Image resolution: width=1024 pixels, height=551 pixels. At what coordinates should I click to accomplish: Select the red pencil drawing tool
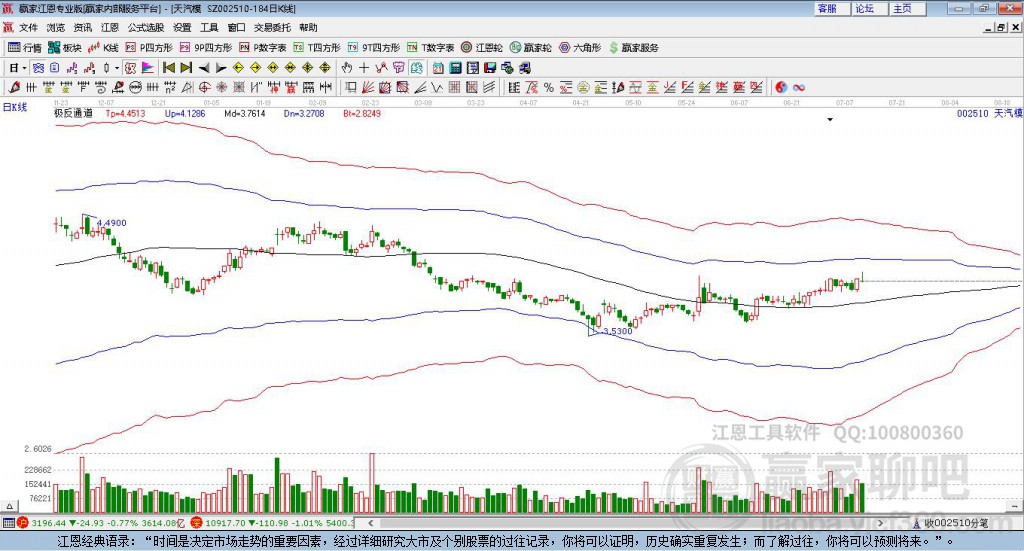tap(14, 87)
